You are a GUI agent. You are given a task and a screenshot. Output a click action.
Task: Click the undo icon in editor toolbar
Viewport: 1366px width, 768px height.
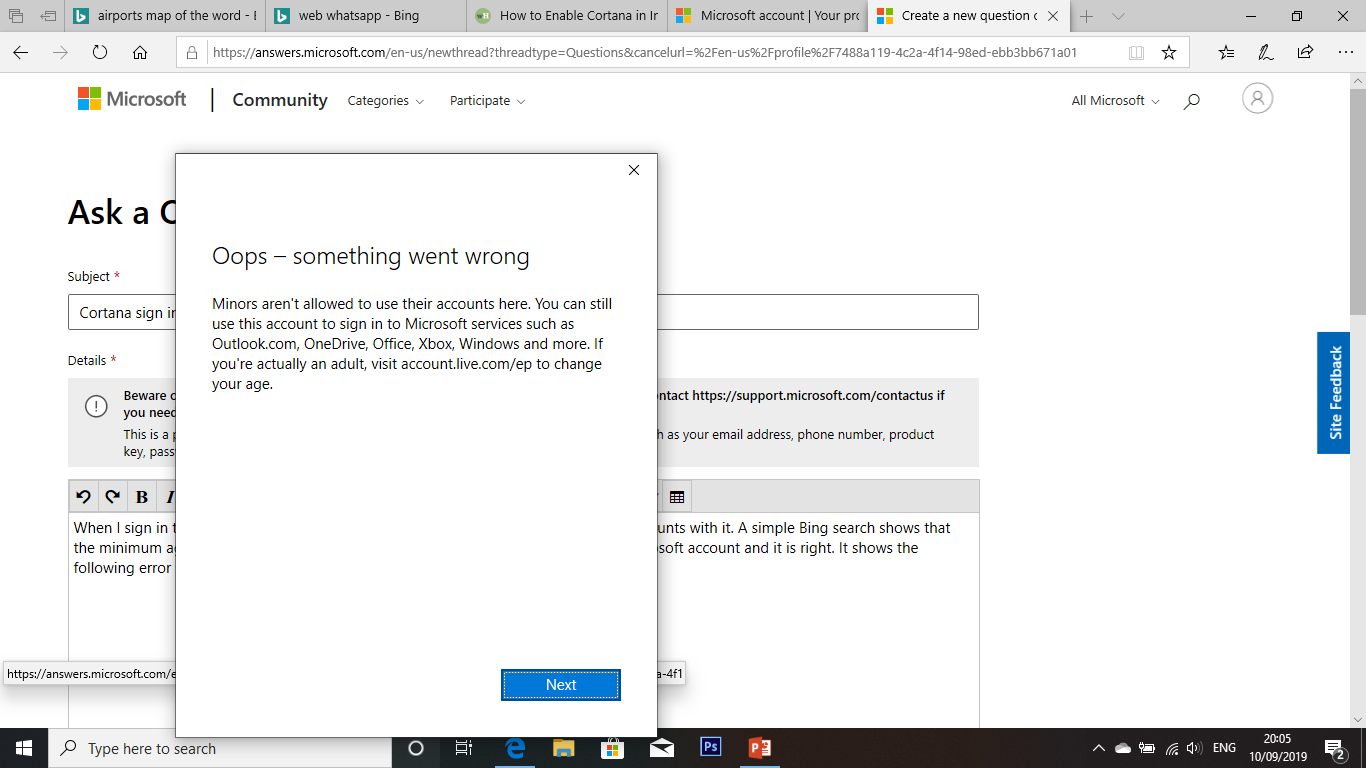pyautogui.click(x=83, y=497)
